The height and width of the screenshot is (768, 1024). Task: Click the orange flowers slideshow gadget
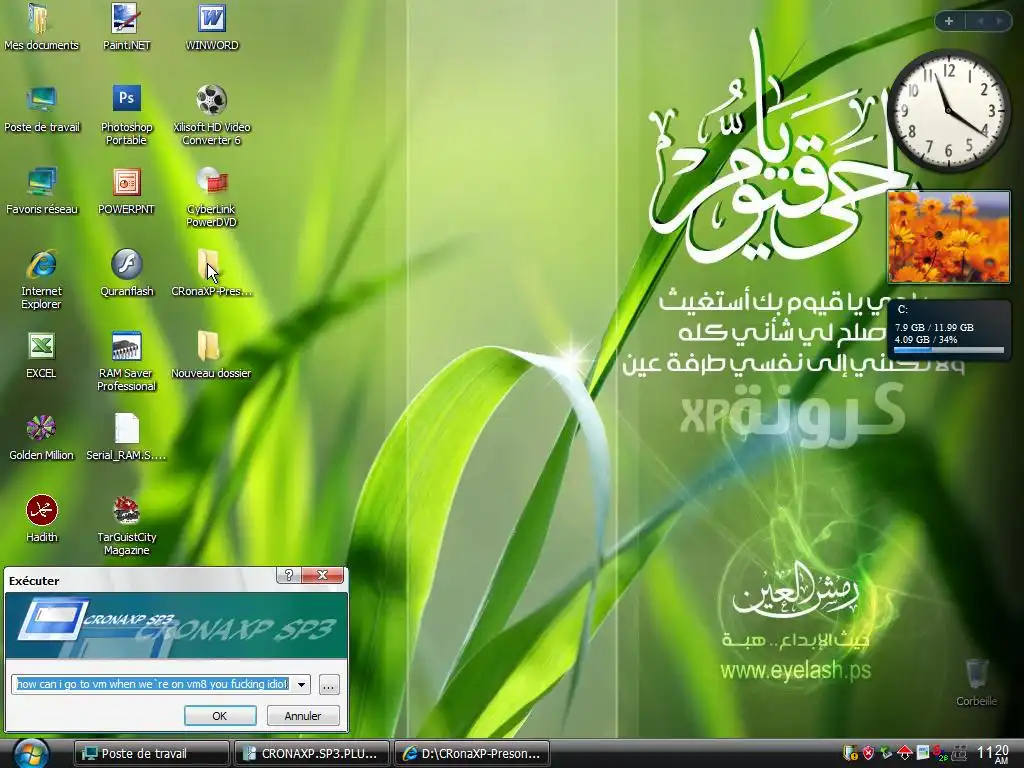coord(949,237)
